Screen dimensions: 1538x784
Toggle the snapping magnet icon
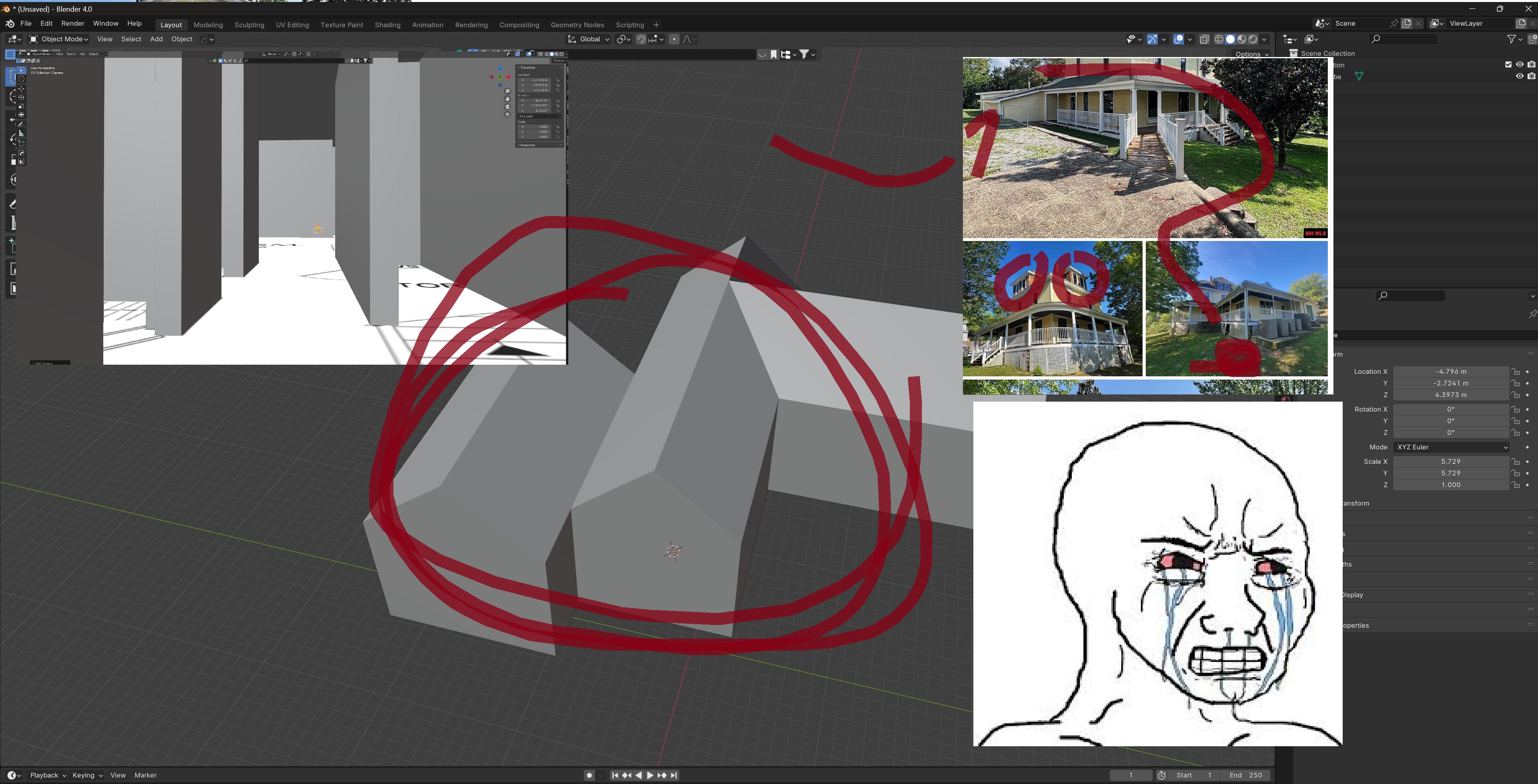pos(641,39)
